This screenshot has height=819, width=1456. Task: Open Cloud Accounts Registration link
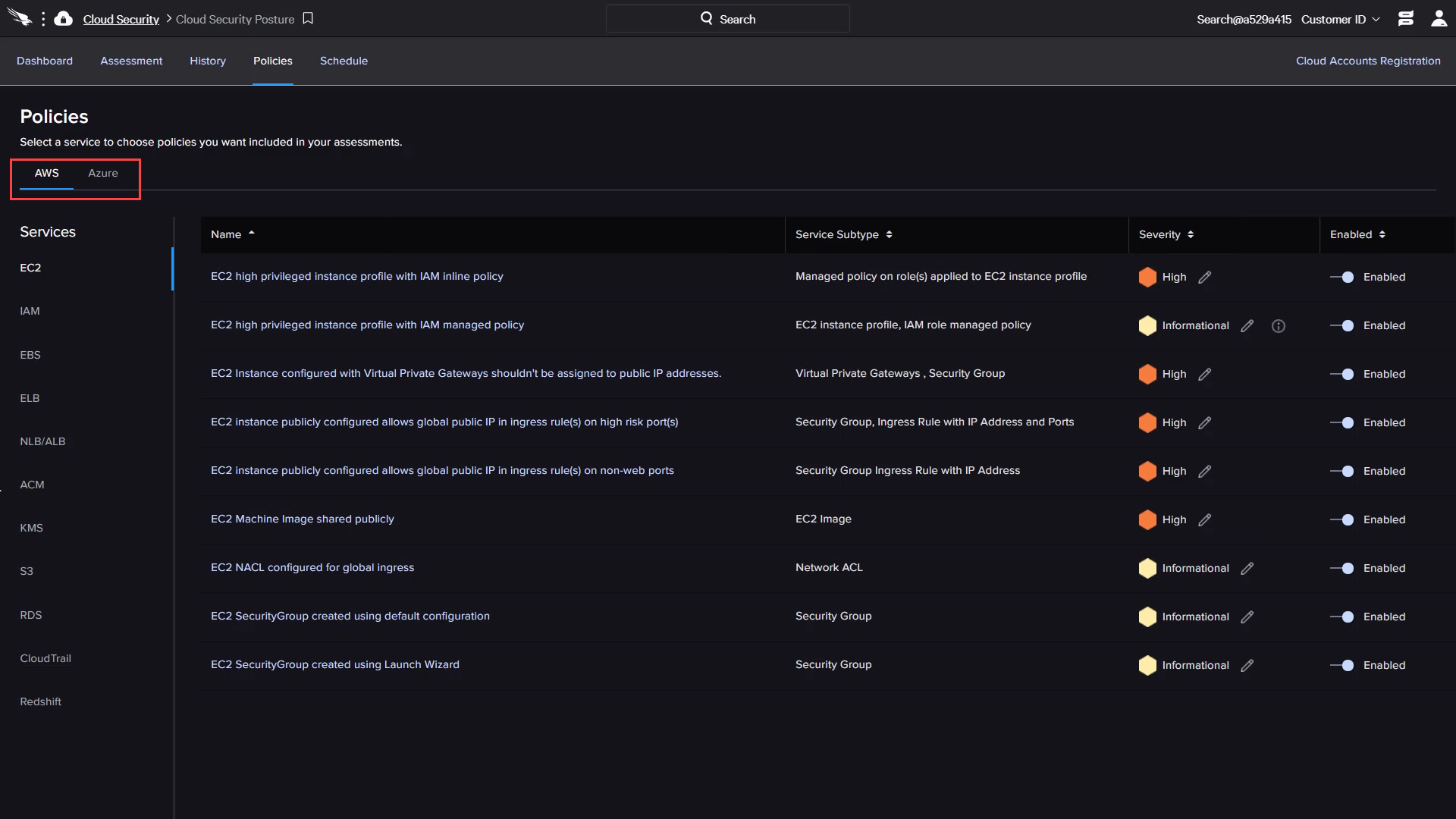(1368, 61)
